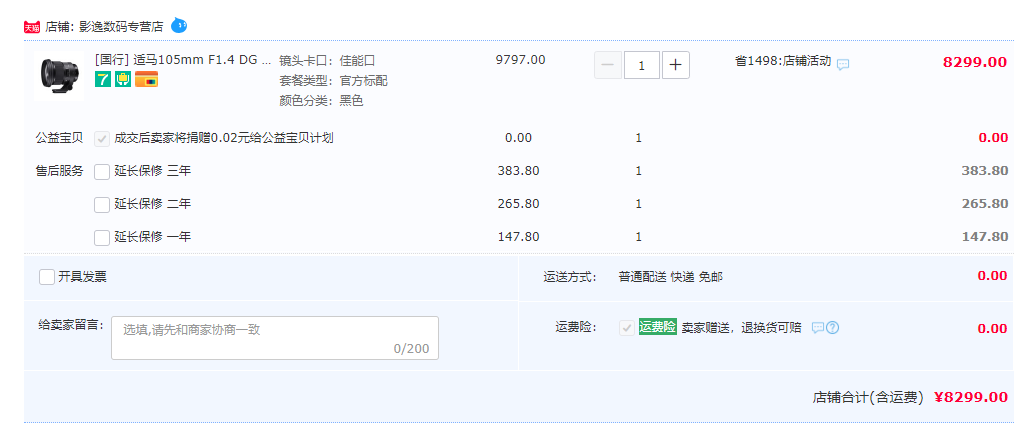Open the Wangwang chat icon beside the shop name
Viewport: 1035px width, 423px height.
point(179,26)
